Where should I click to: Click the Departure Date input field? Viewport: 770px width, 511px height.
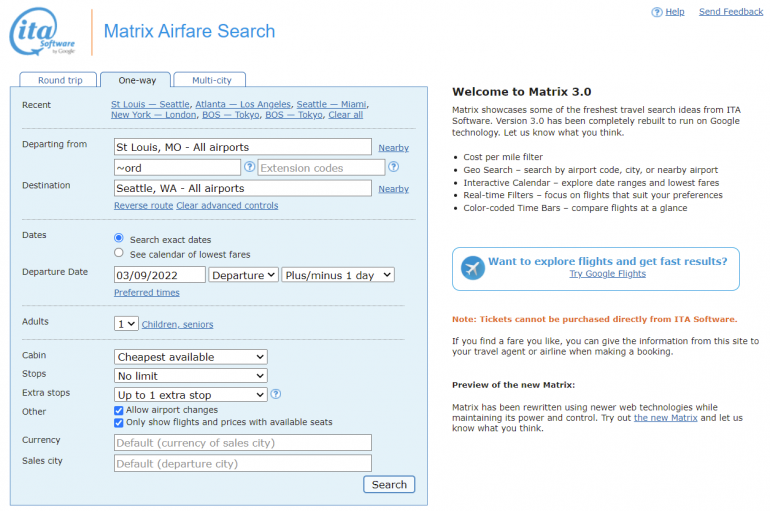[159, 275]
